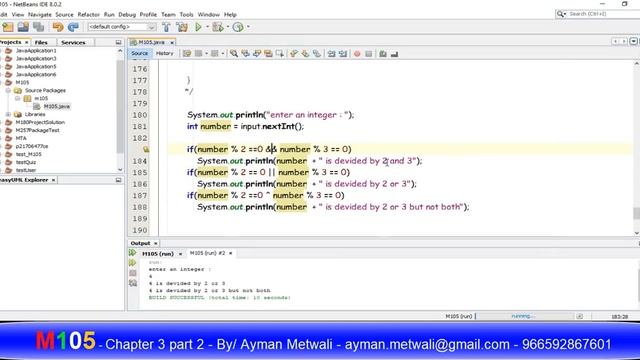Image resolution: width=640 pixels, height=360 pixels.
Task: Expand the Libraries tree node
Action: [x=8, y=114]
